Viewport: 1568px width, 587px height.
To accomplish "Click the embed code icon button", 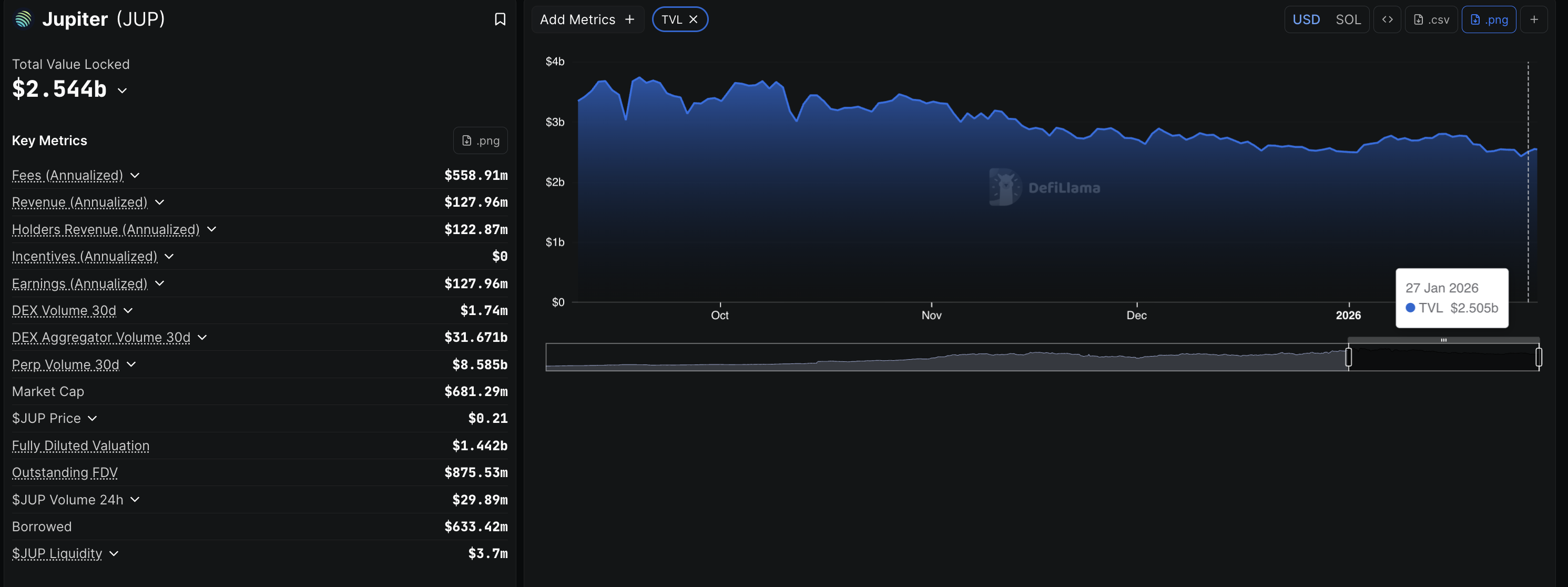I will 1387,19.
